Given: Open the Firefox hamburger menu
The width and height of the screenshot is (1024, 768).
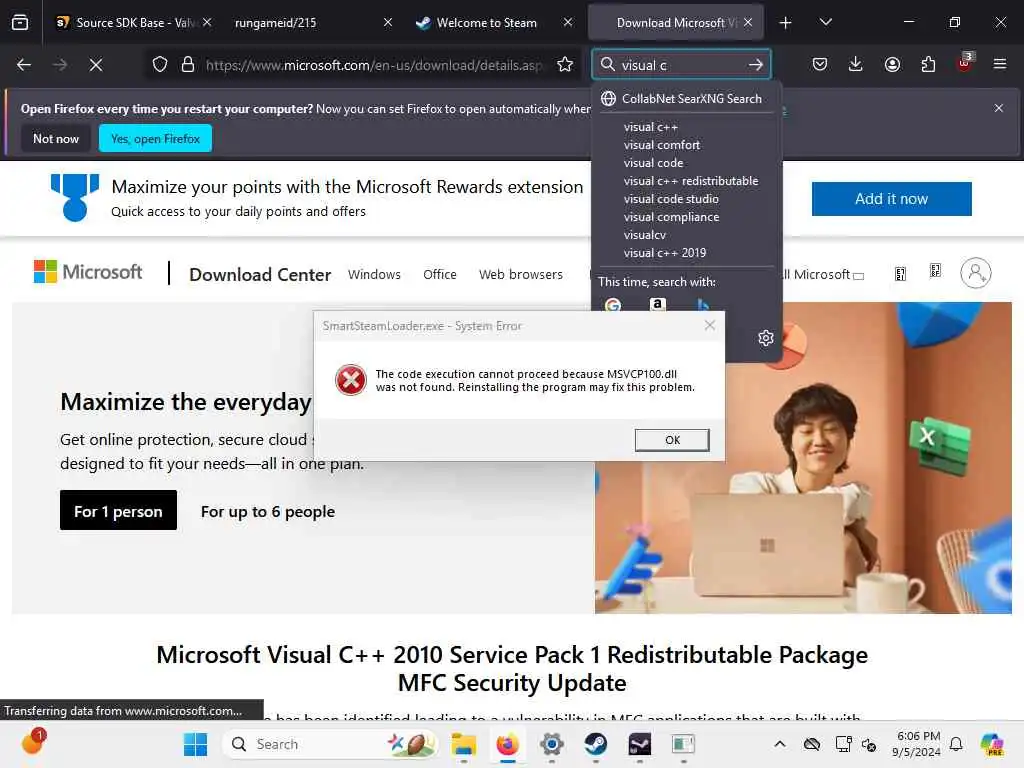Looking at the screenshot, I should (x=1000, y=64).
